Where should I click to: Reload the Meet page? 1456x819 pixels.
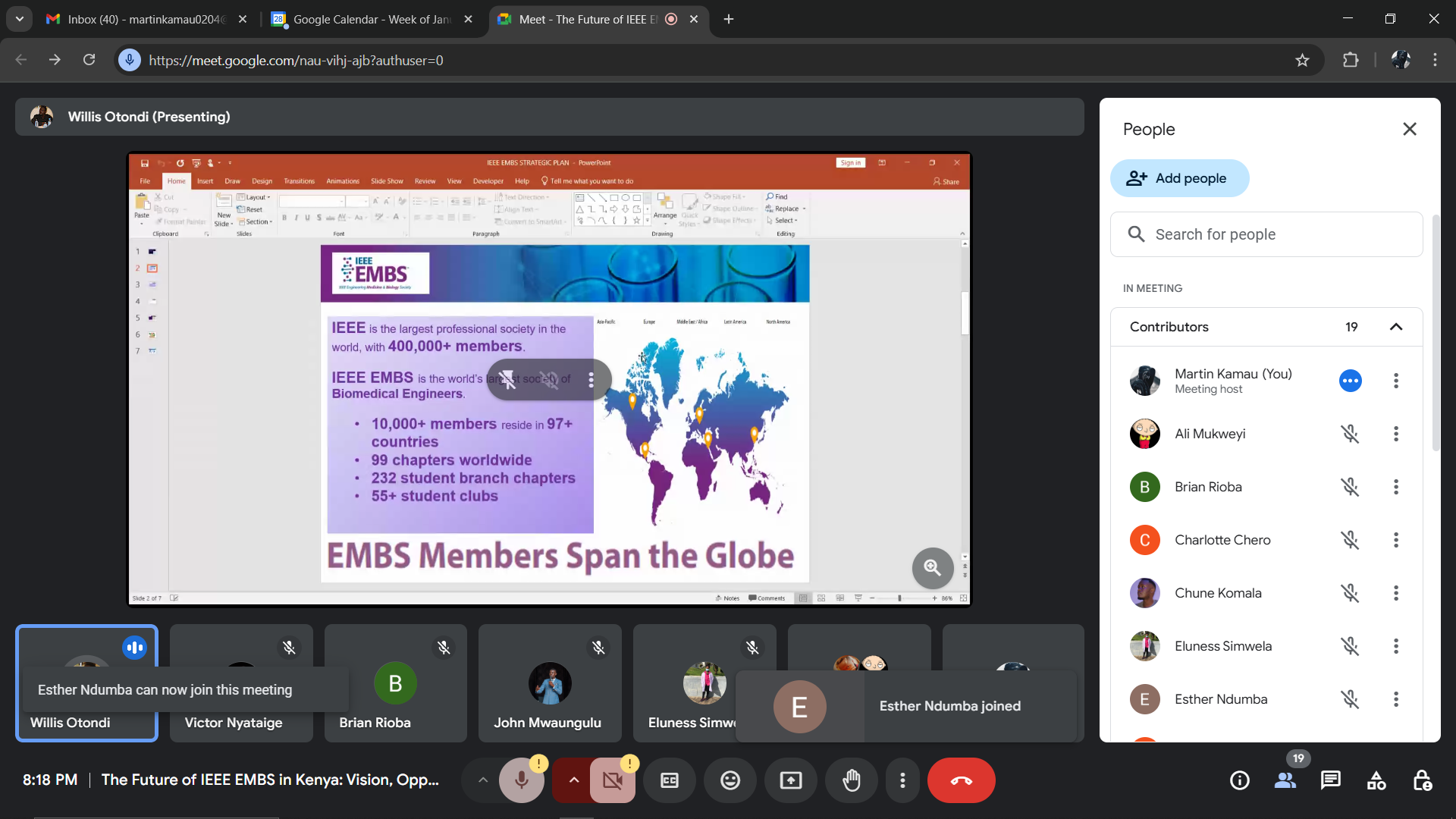tap(89, 60)
